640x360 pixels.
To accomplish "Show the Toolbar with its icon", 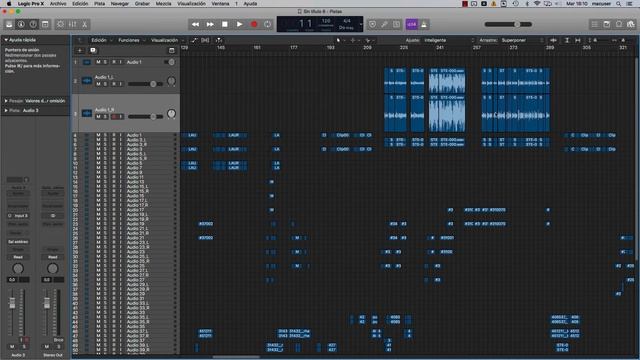I will pyautogui.click(x=45, y=24).
